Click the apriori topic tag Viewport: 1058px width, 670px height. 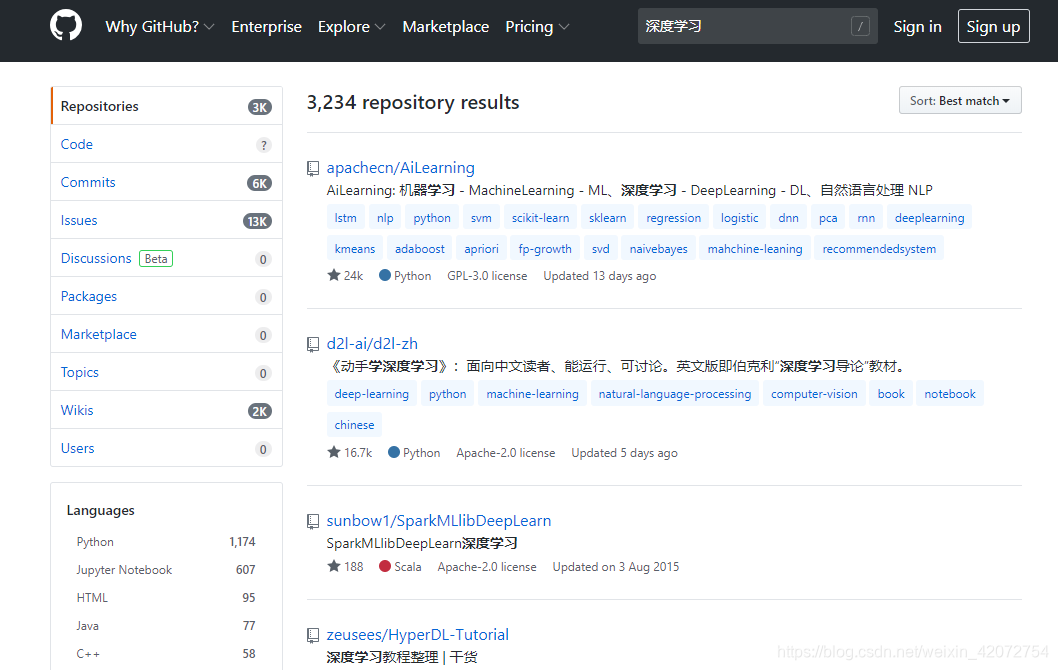pos(481,248)
